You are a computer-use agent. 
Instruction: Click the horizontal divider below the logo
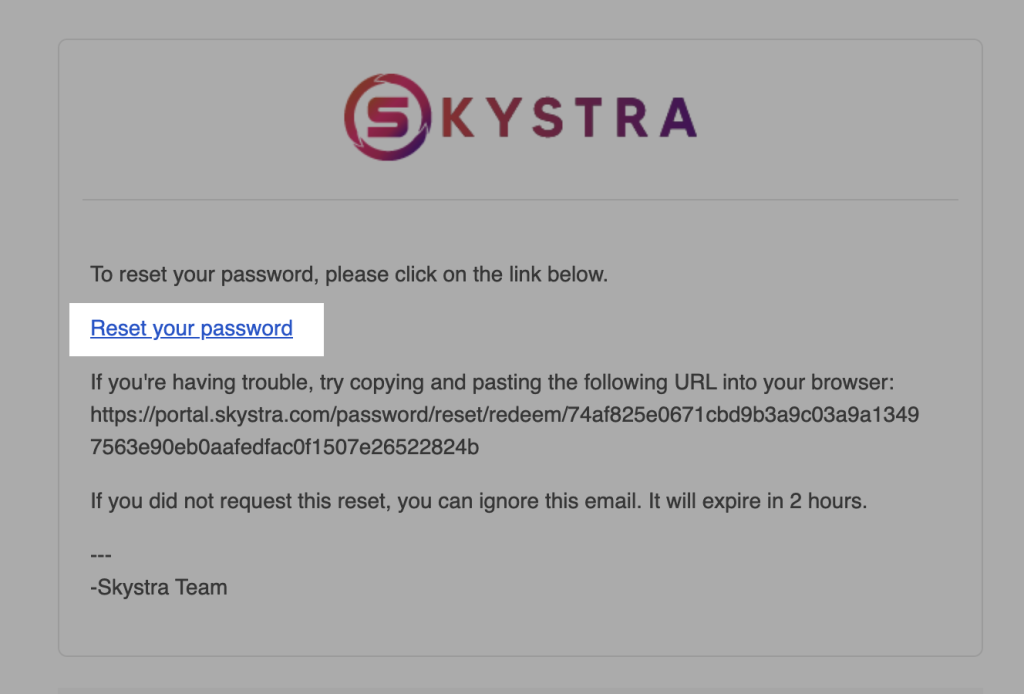tap(520, 200)
